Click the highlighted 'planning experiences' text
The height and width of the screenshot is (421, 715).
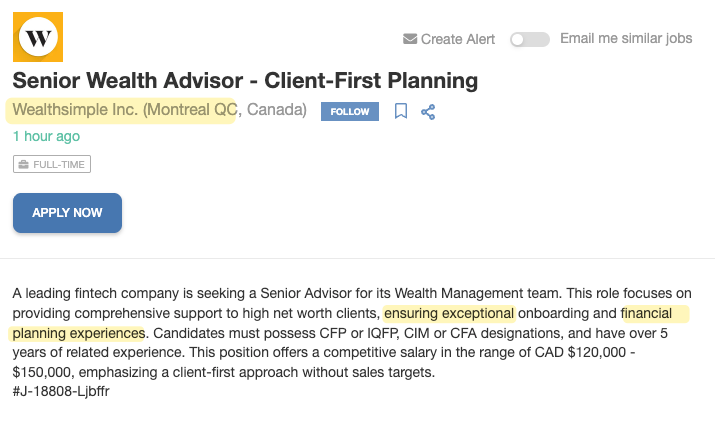click(x=79, y=333)
